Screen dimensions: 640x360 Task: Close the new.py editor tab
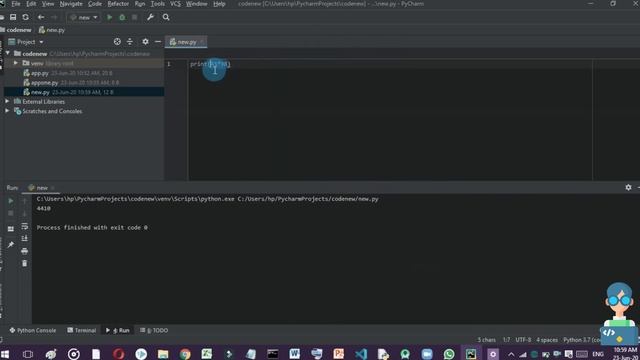coord(202,42)
